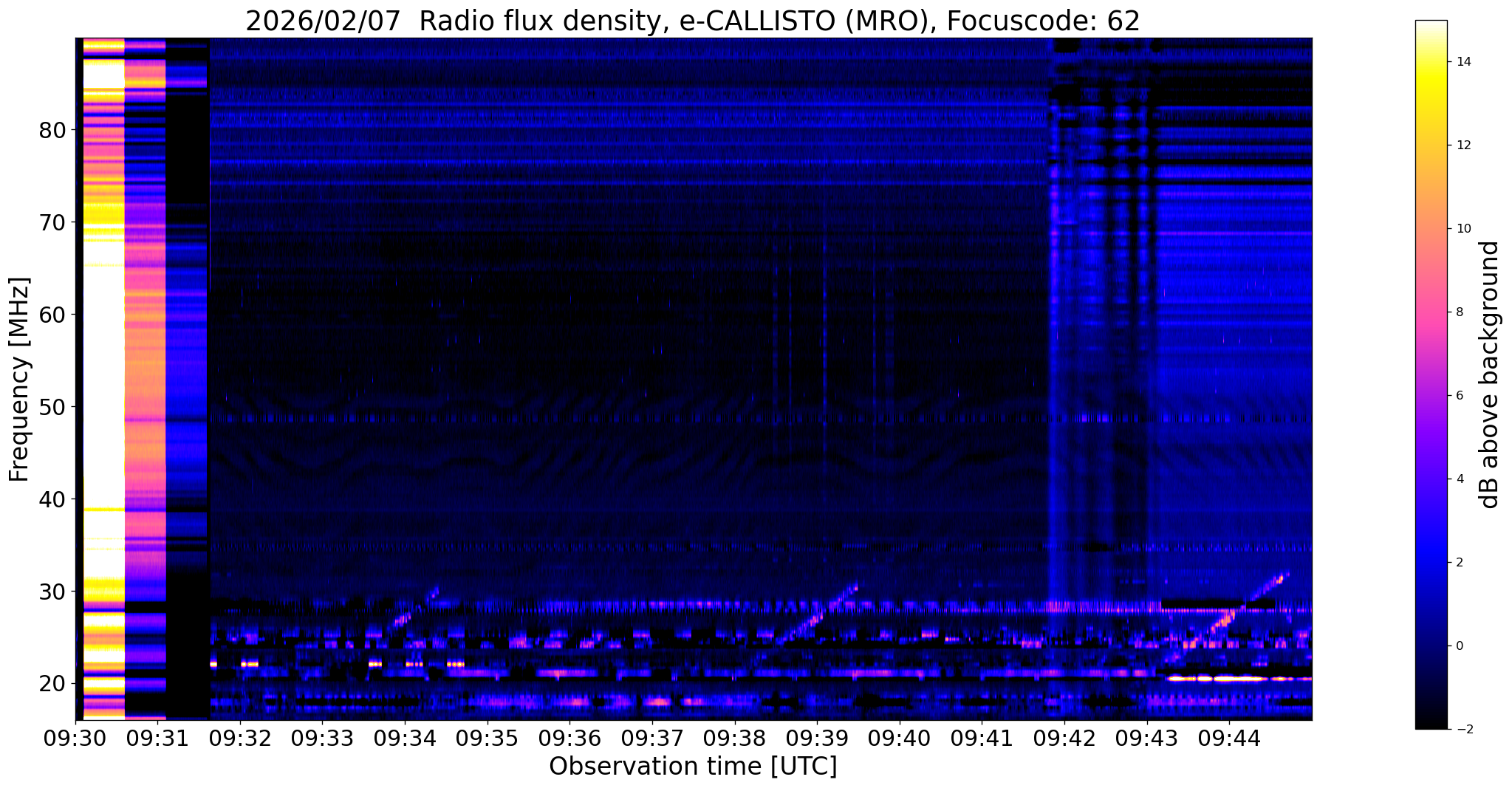Click the 09:38 time tick label
This screenshot has height=788, width=1512.
tap(735, 738)
